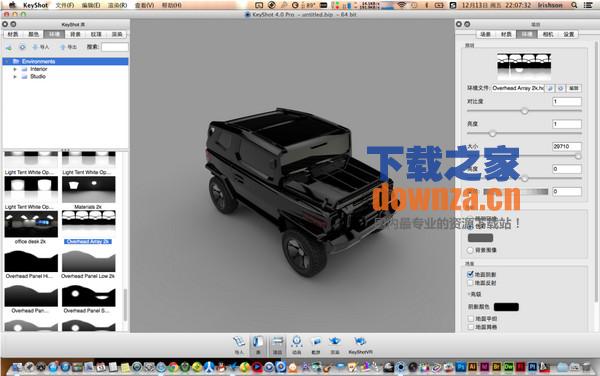Click the green refresh arrow icon in library toolbar
Viewport: 600px width, 376px height.
(x=9, y=47)
